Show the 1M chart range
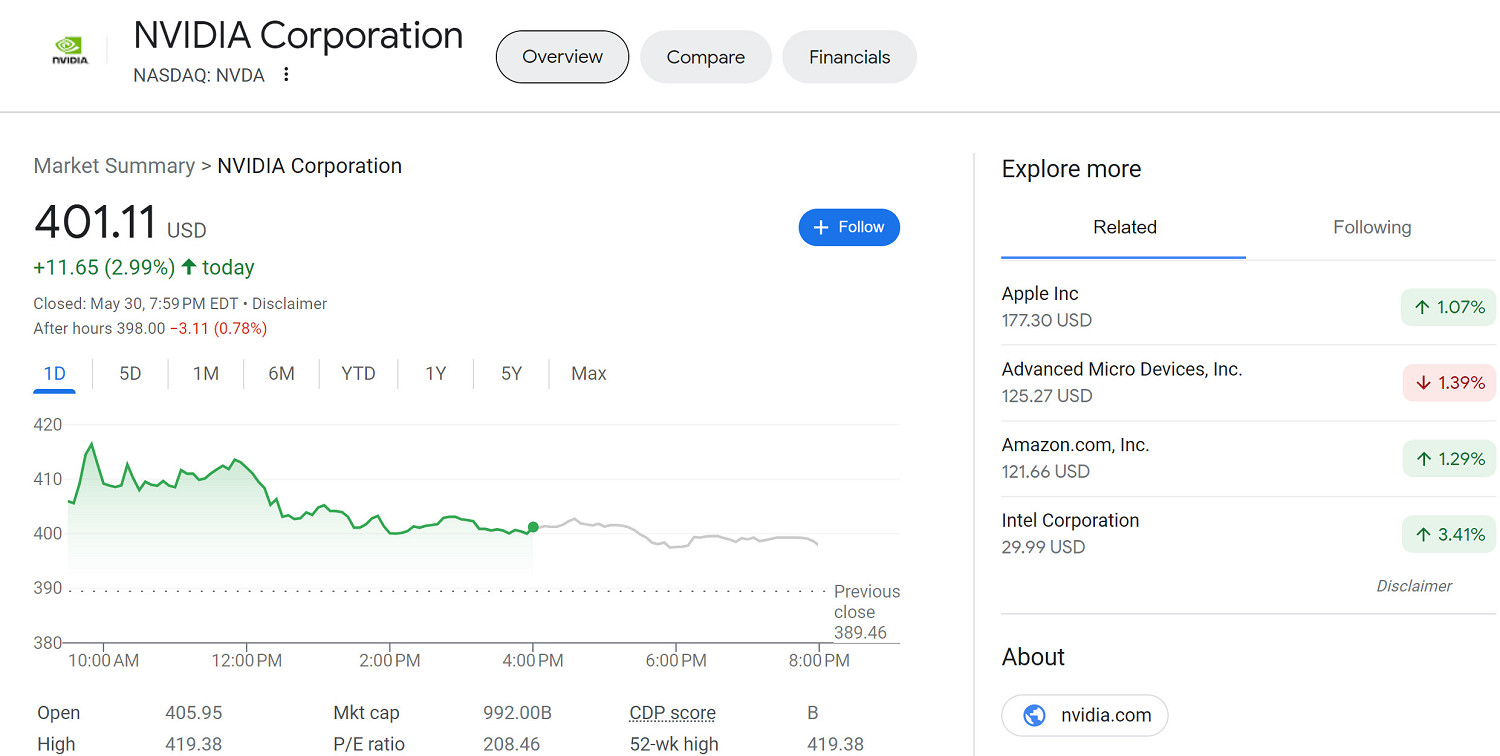 (x=206, y=374)
